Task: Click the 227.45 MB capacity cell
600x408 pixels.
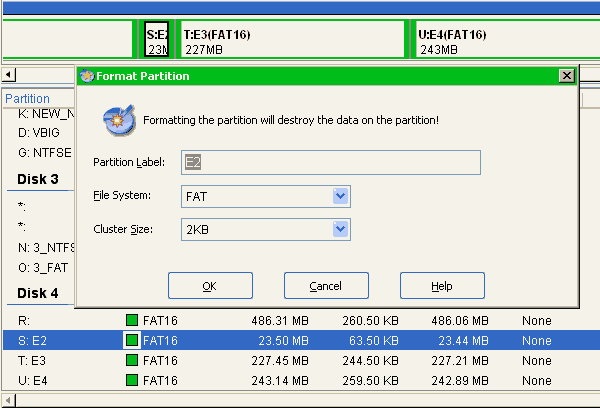Action: pos(280,361)
